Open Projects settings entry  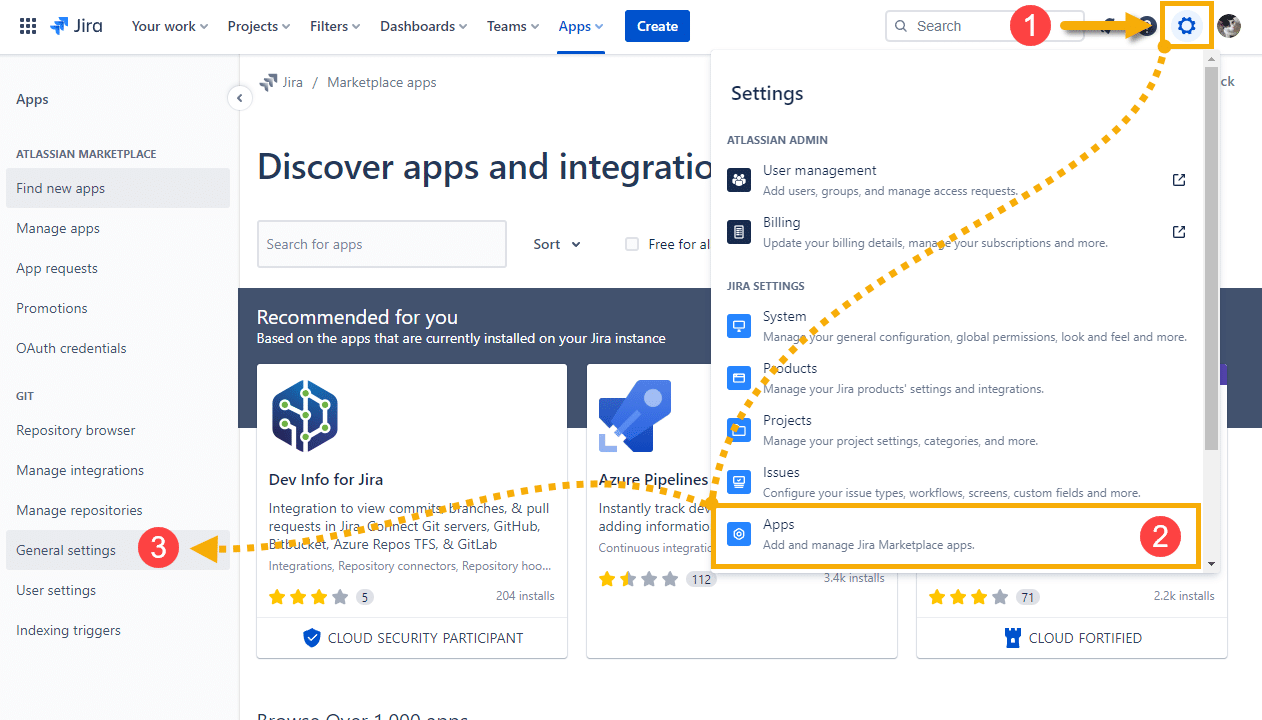click(957, 430)
